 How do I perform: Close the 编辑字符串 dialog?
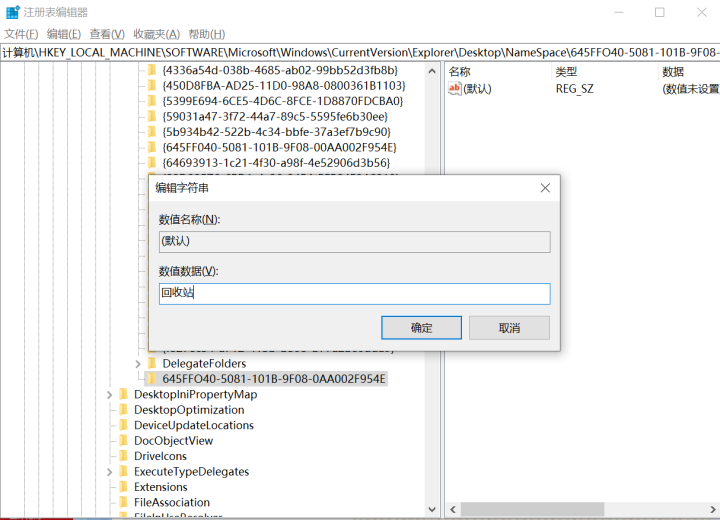(x=545, y=188)
